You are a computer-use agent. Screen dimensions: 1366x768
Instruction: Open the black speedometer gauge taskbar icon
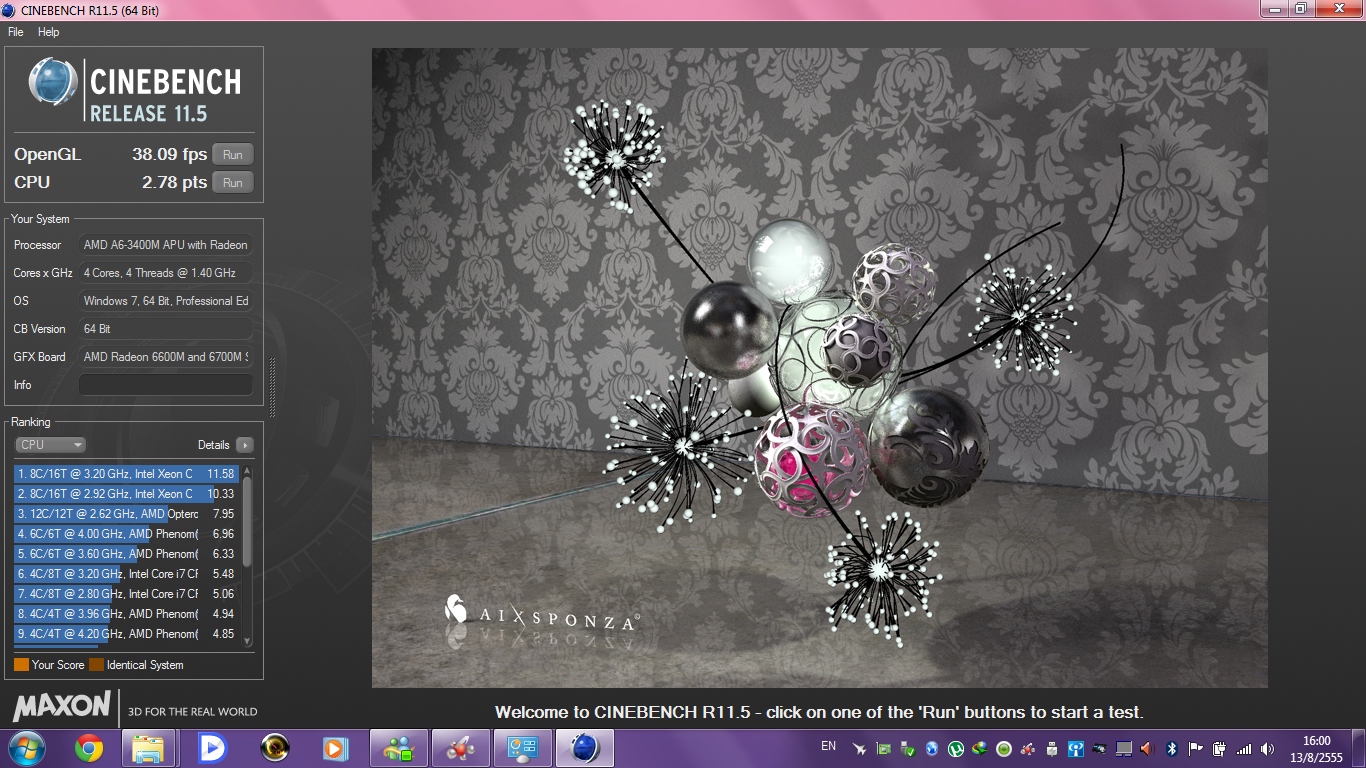pyautogui.click(x=274, y=748)
